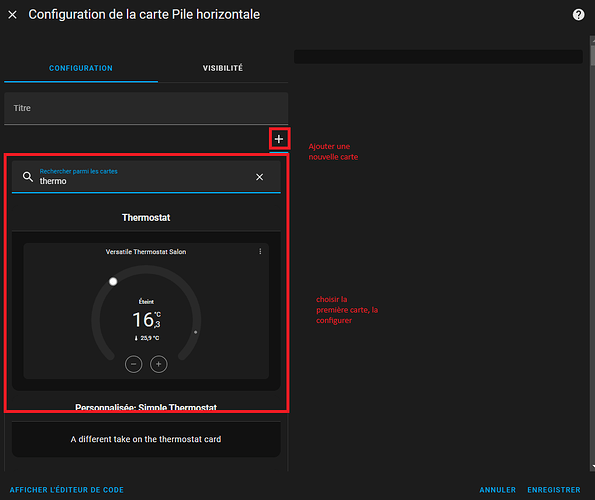Click the Titre input field
Image resolution: width=595 pixels, height=500 pixels.
tap(146, 108)
